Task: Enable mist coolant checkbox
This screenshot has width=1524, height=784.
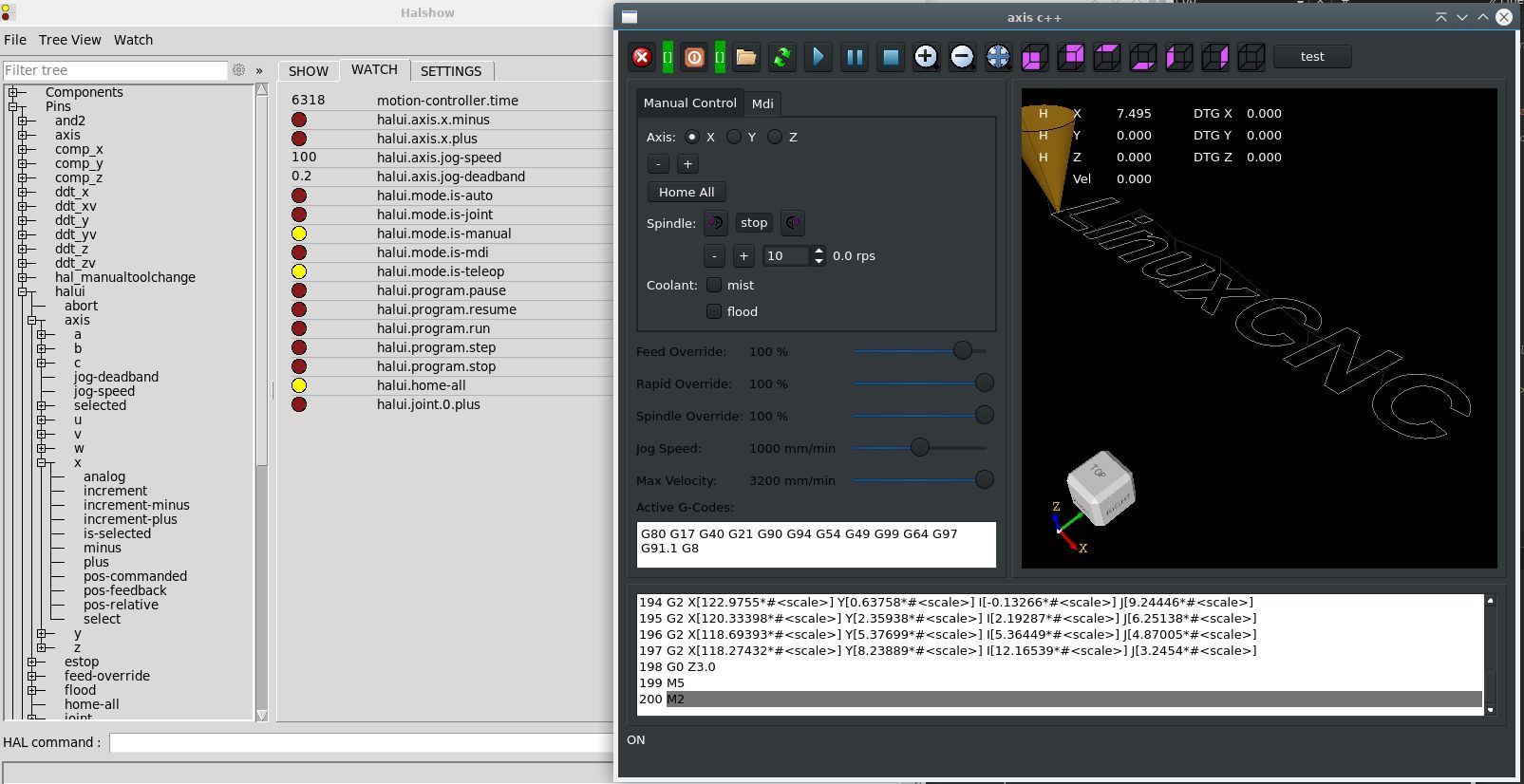Action: point(714,285)
